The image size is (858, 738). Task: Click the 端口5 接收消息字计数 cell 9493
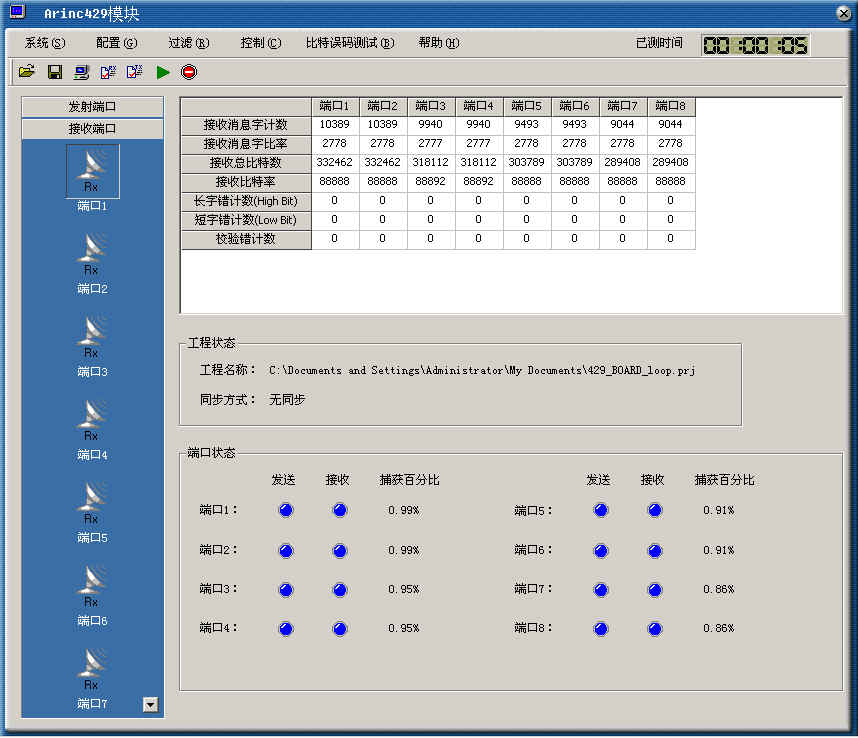pos(527,125)
